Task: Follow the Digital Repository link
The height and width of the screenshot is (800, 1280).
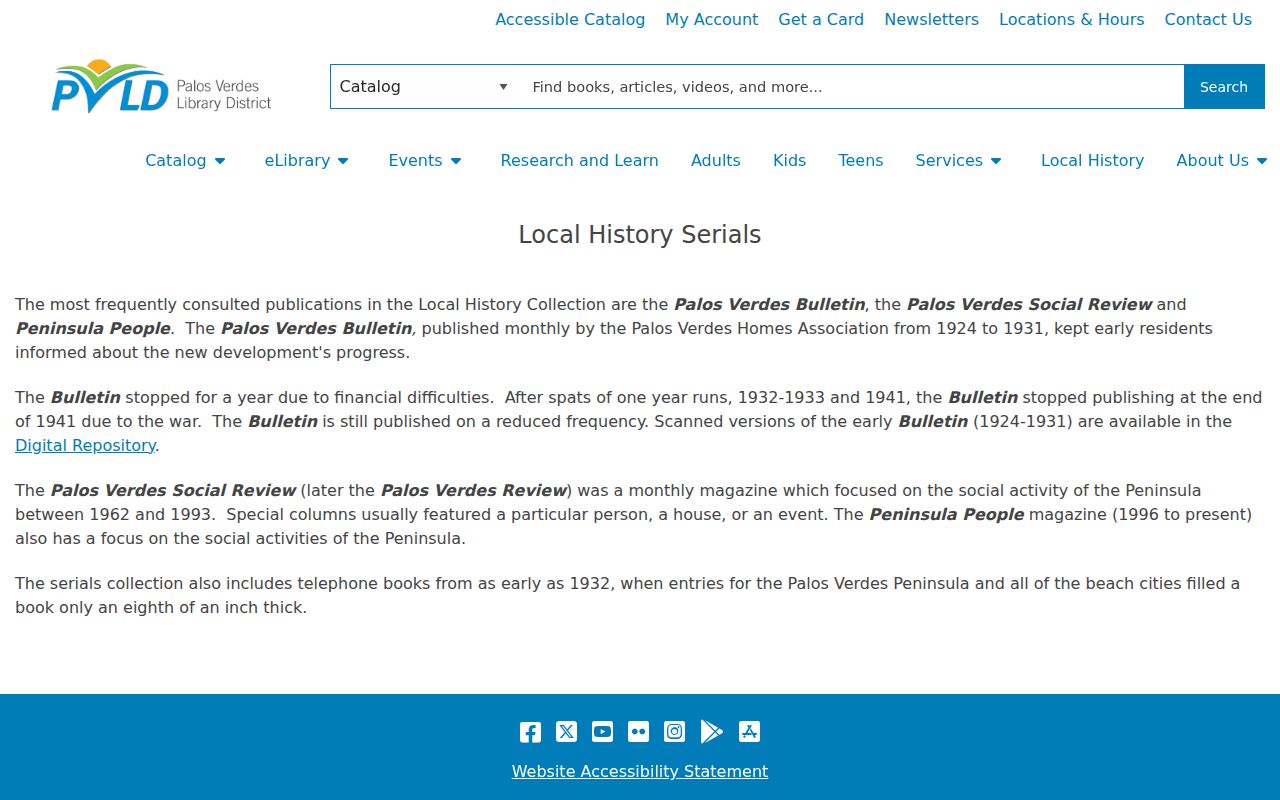Action: (85, 445)
